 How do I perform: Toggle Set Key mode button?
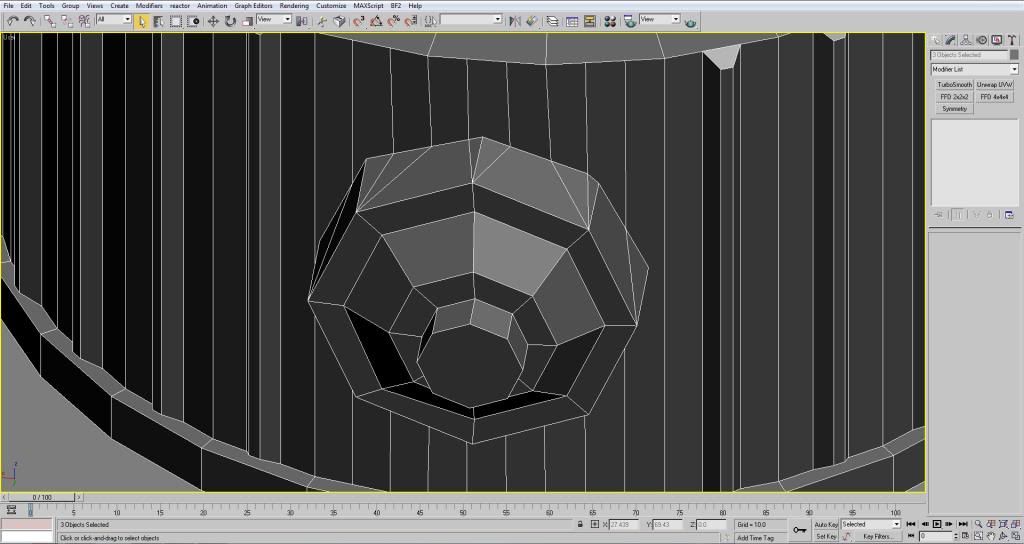[x=826, y=536]
